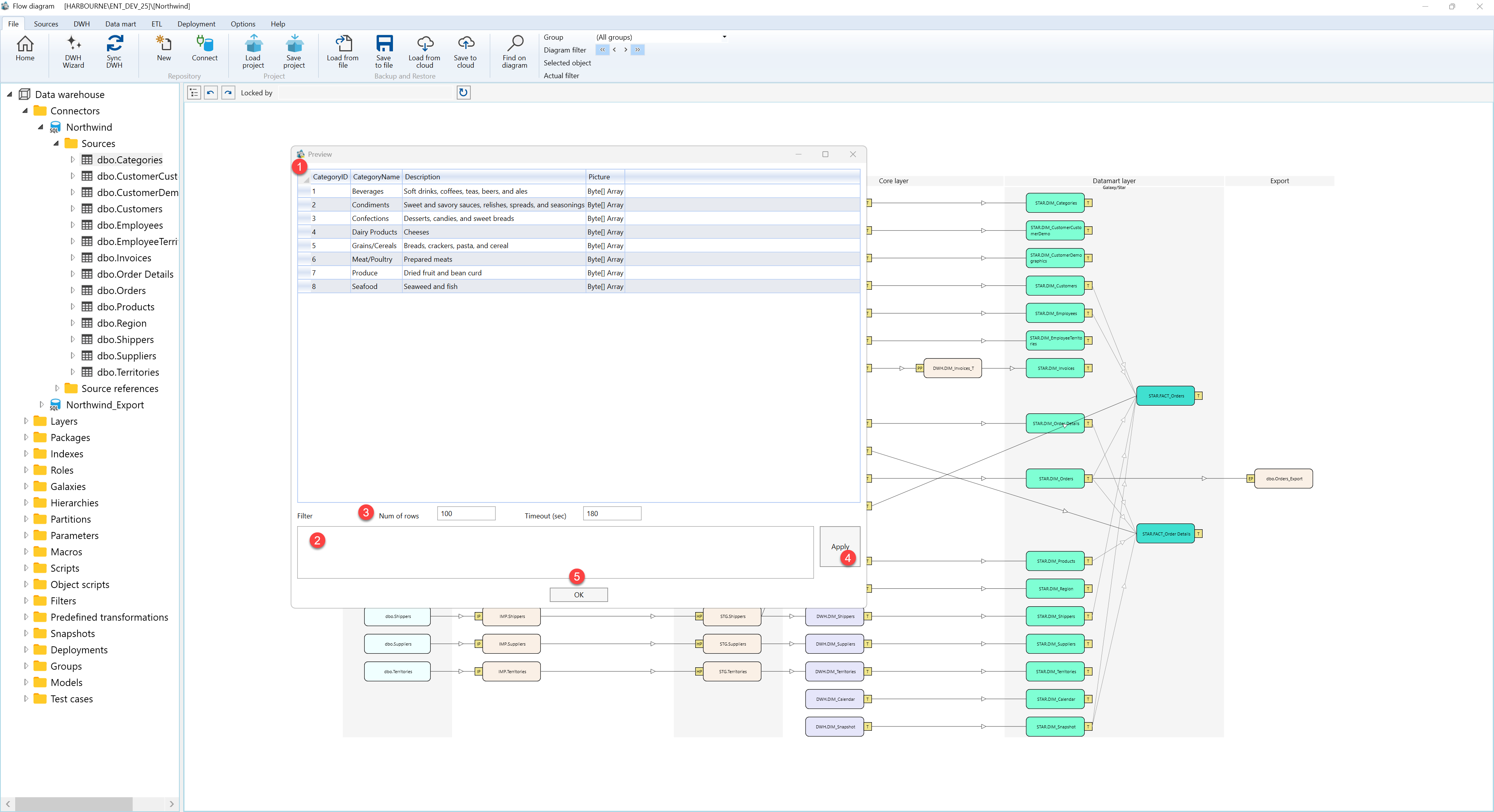Click OK in the Preview dialog
The height and width of the screenshot is (812, 1494).
[579, 595]
